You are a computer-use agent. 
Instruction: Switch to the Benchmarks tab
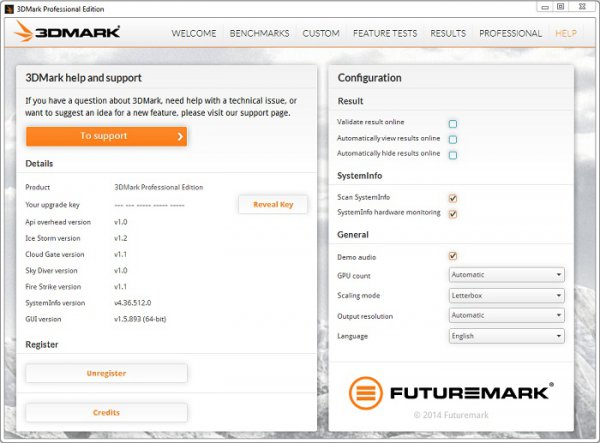pos(259,34)
